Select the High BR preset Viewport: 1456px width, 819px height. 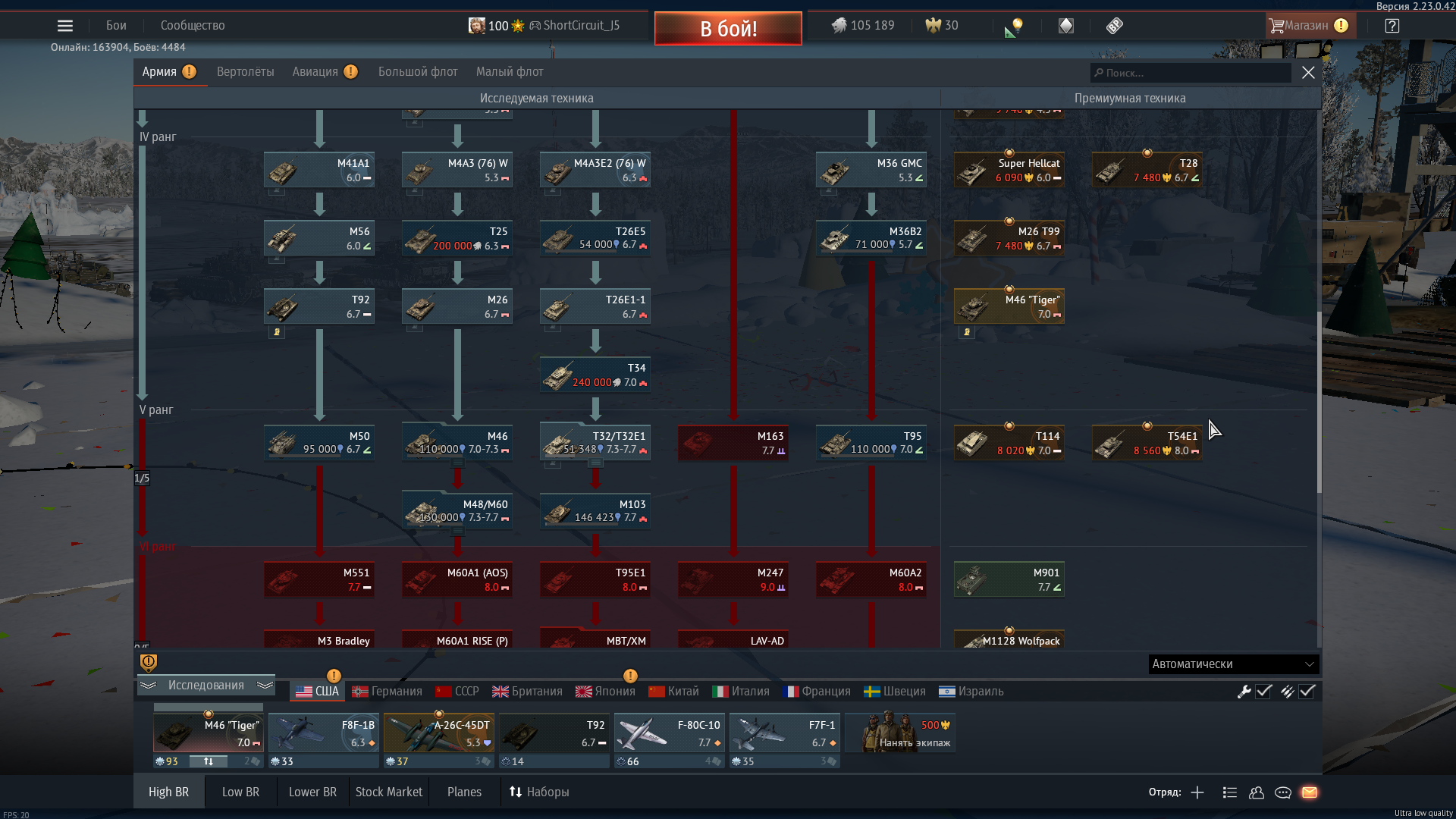tap(168, 792)
